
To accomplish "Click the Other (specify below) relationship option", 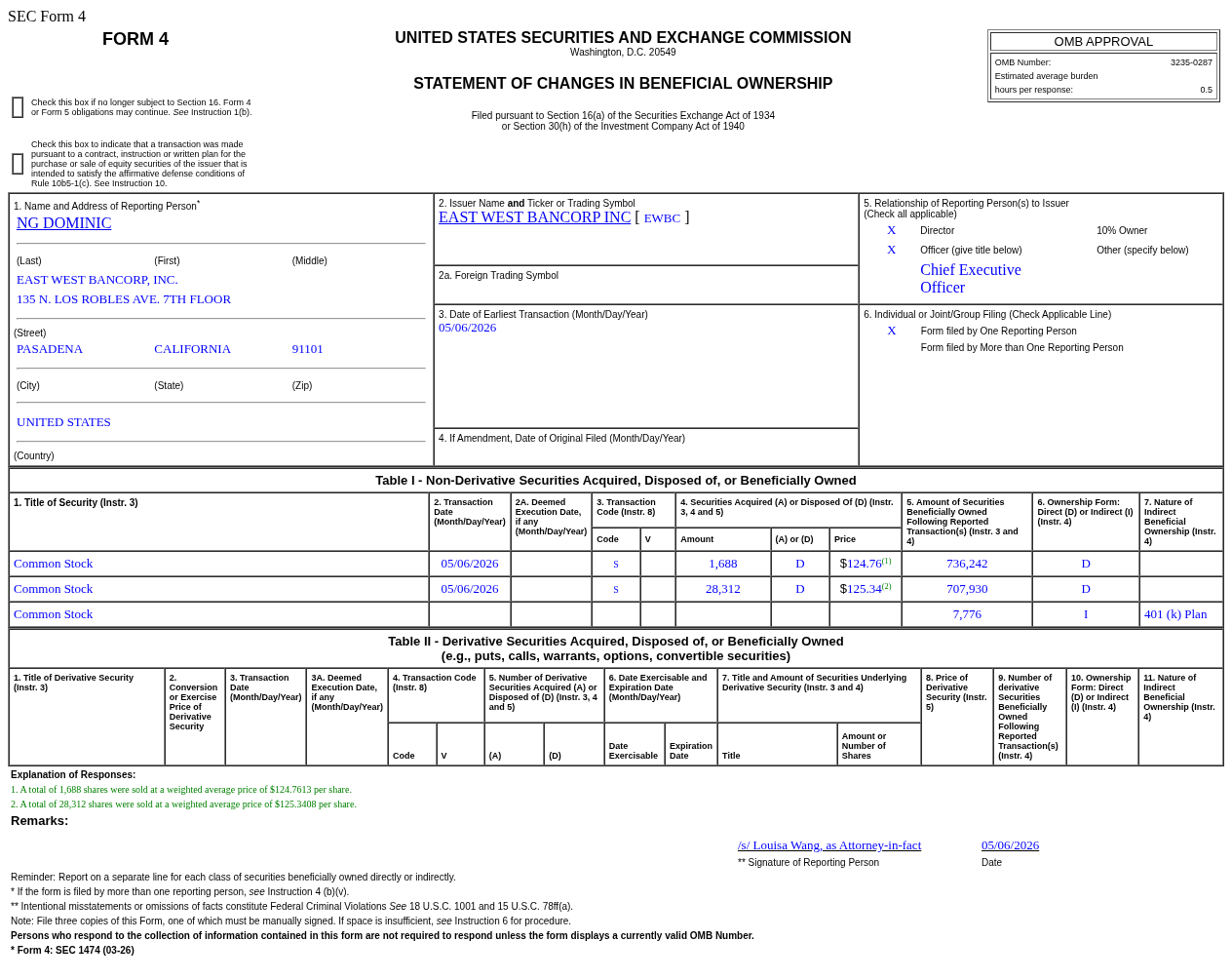I will (x=1142, y=251).
